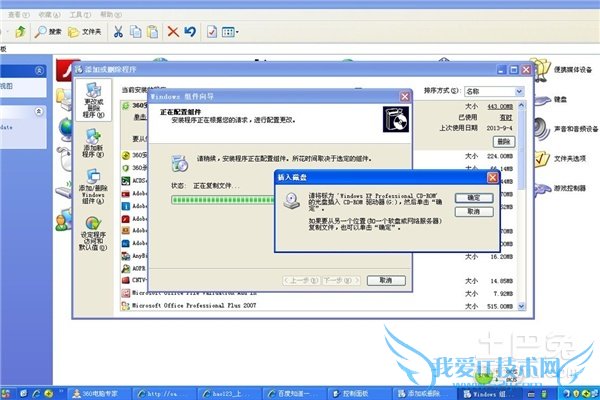Switch to 360电脑专家 taskbar button
The width and height of the screenshot is (600, 400).
[100, 394]
